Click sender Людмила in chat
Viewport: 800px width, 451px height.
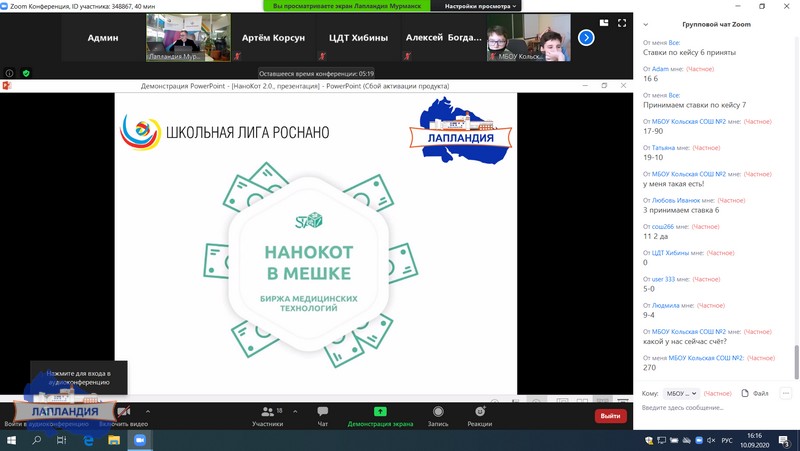point(665,305)
